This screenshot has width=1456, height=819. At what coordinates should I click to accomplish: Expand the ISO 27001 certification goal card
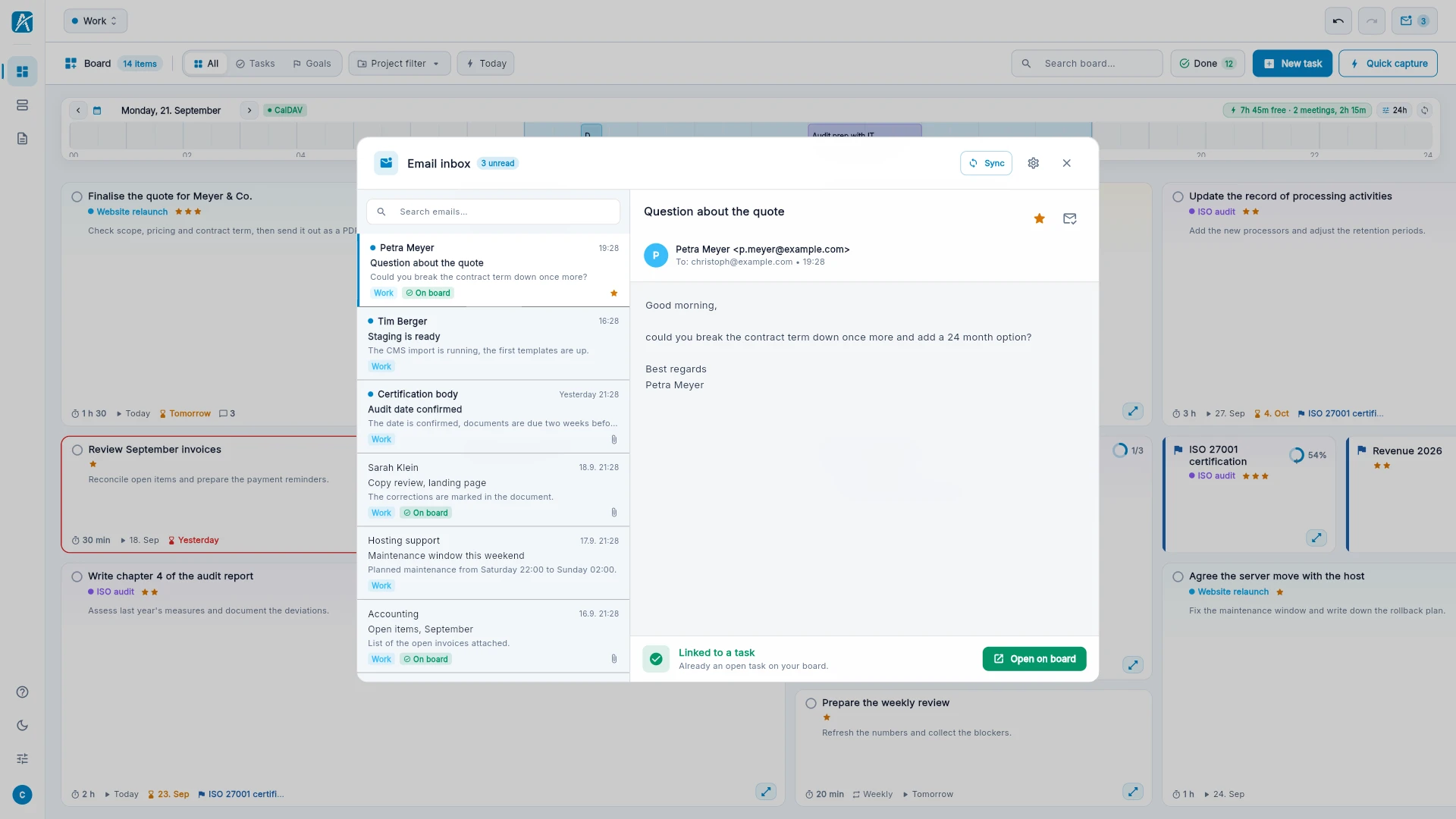coord(1316,538)
